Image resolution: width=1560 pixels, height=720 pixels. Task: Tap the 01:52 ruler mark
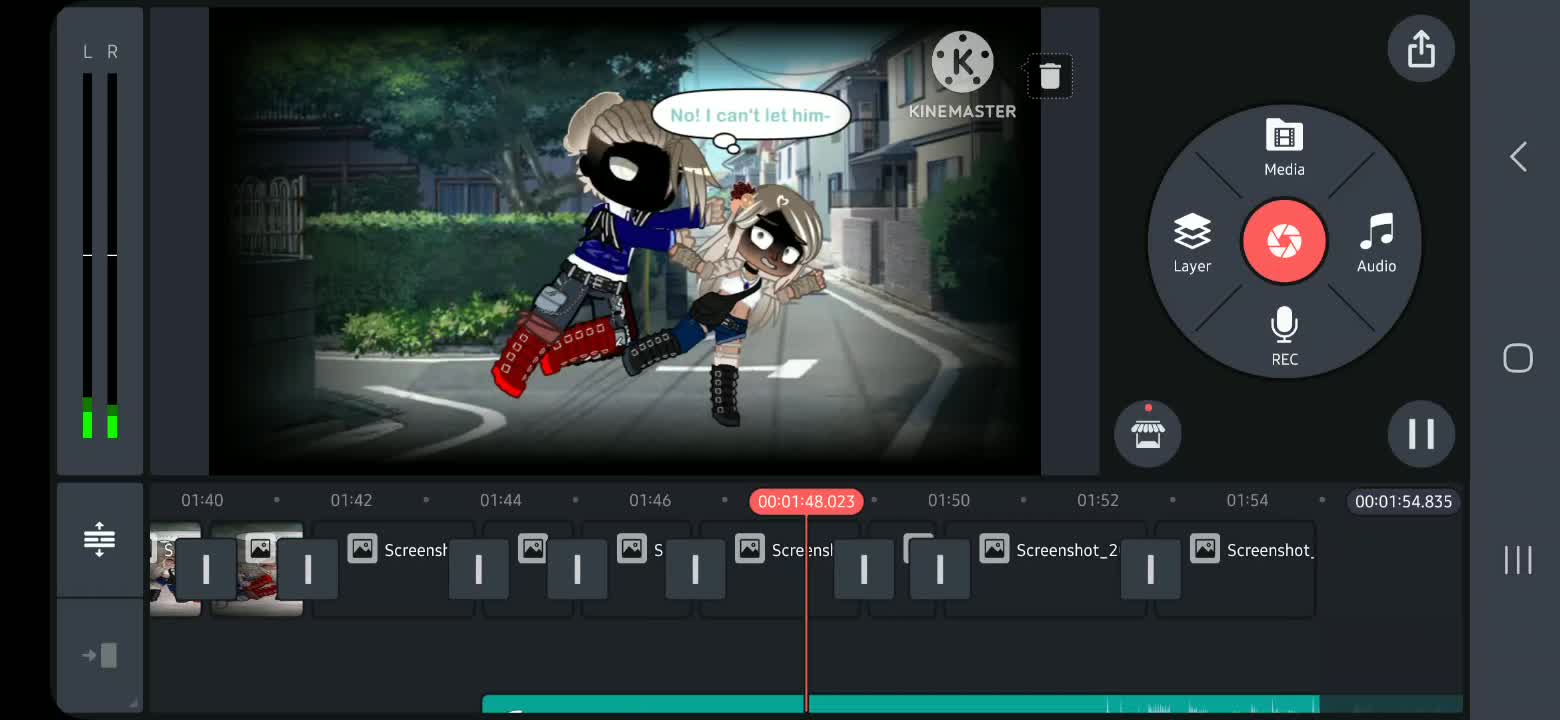[1097, 500]
